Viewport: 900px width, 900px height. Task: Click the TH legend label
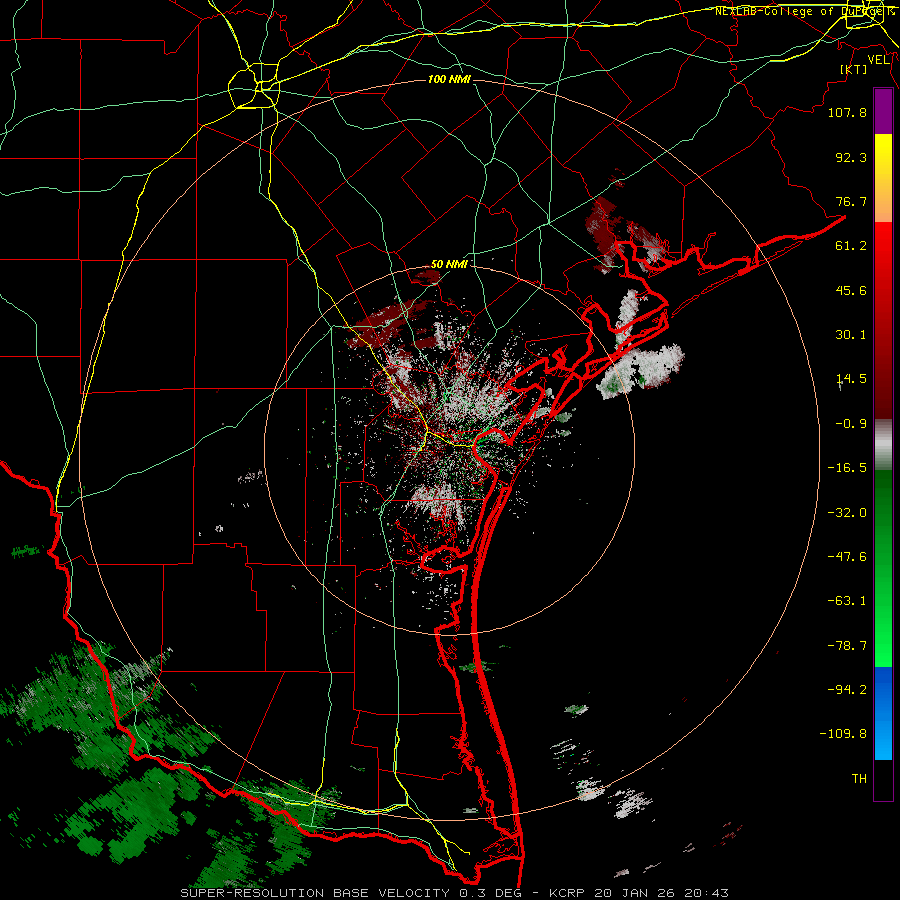(x=859, y=779)
